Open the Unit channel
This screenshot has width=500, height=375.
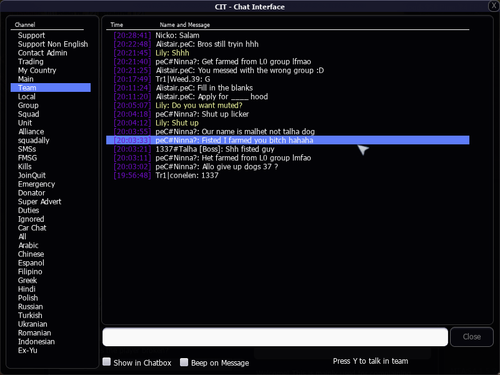click(25, 123)
